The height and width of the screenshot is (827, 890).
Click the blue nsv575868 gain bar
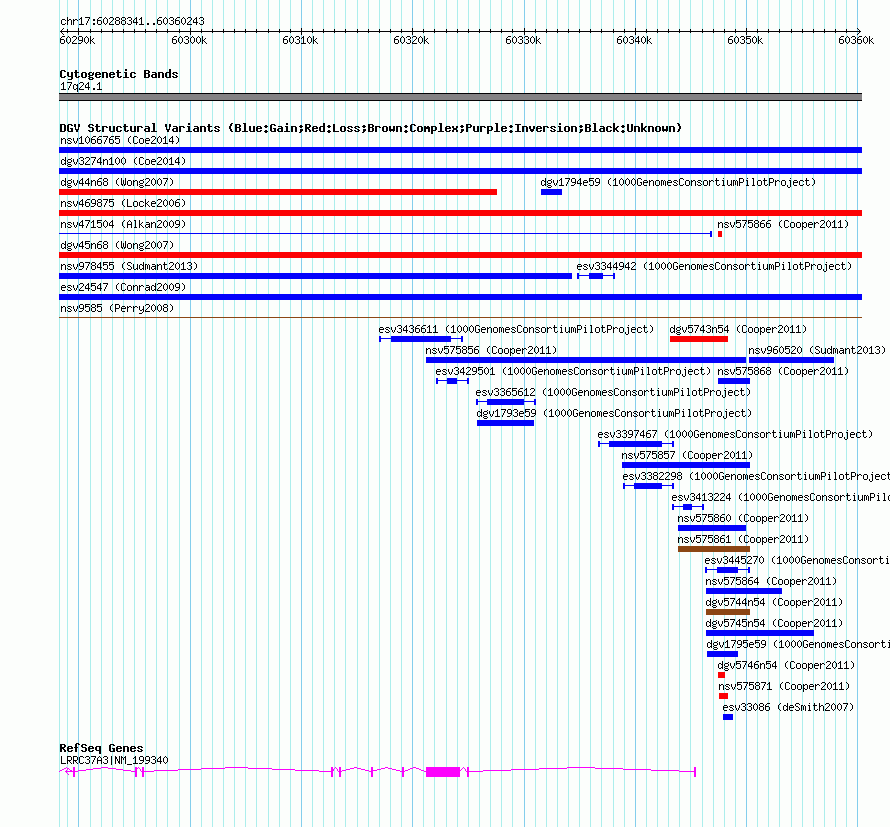point(733,381)
